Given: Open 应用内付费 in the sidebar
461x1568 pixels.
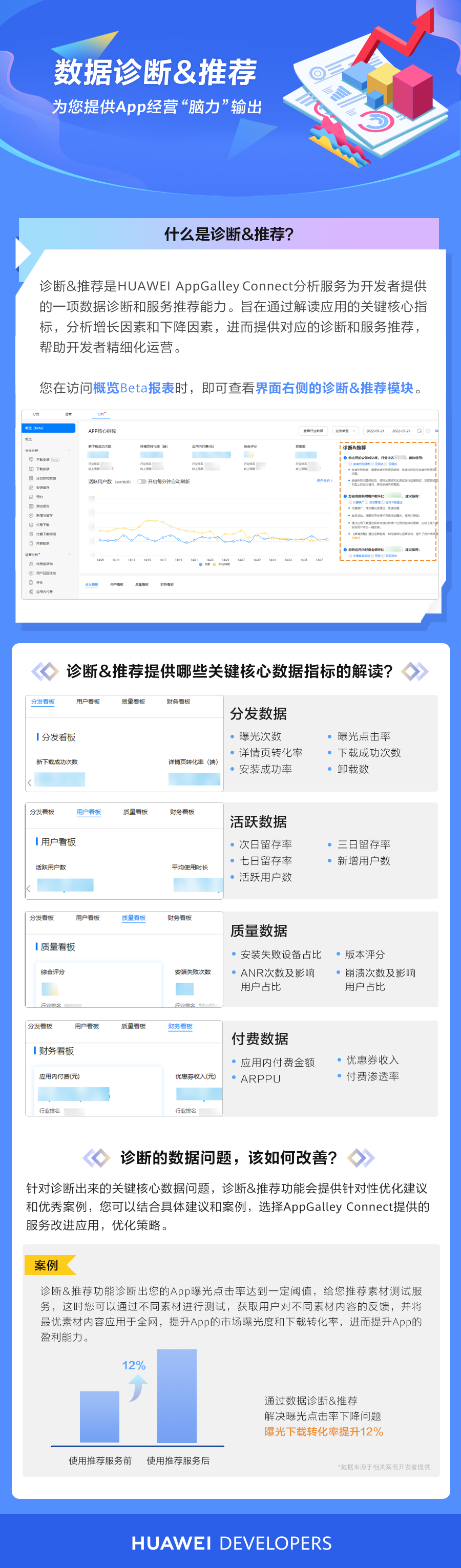Looking at the screenshot, I should (x=41, y=591).
